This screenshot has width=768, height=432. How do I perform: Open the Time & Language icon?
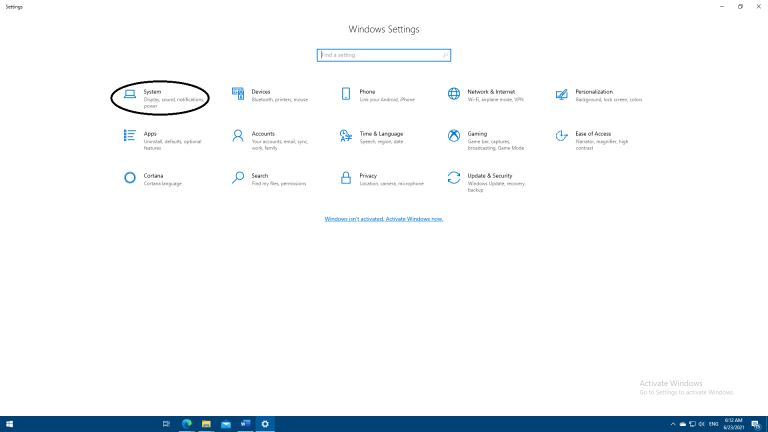[346, 136]
